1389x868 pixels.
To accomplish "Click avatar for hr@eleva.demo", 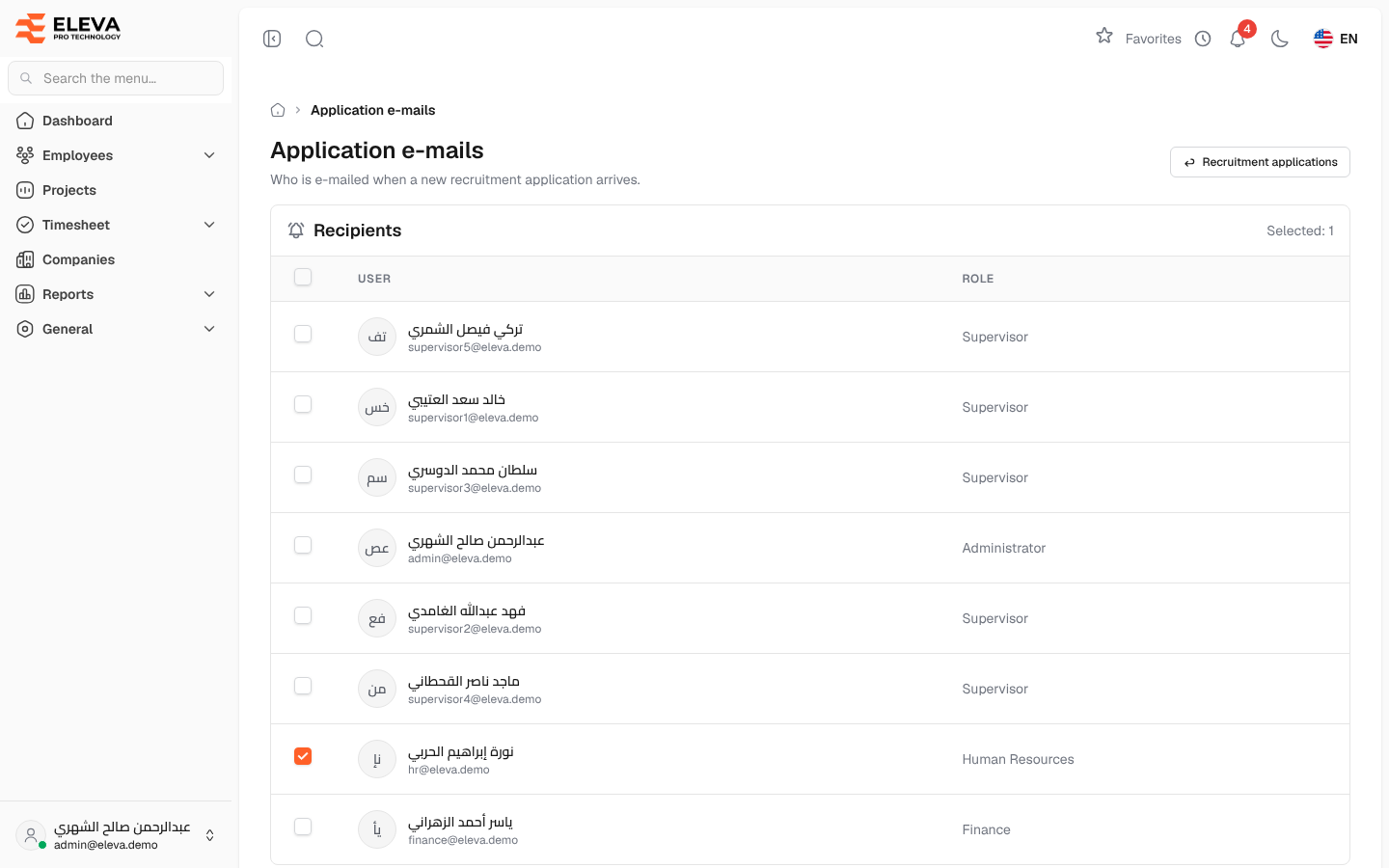I will coord(377,759).
